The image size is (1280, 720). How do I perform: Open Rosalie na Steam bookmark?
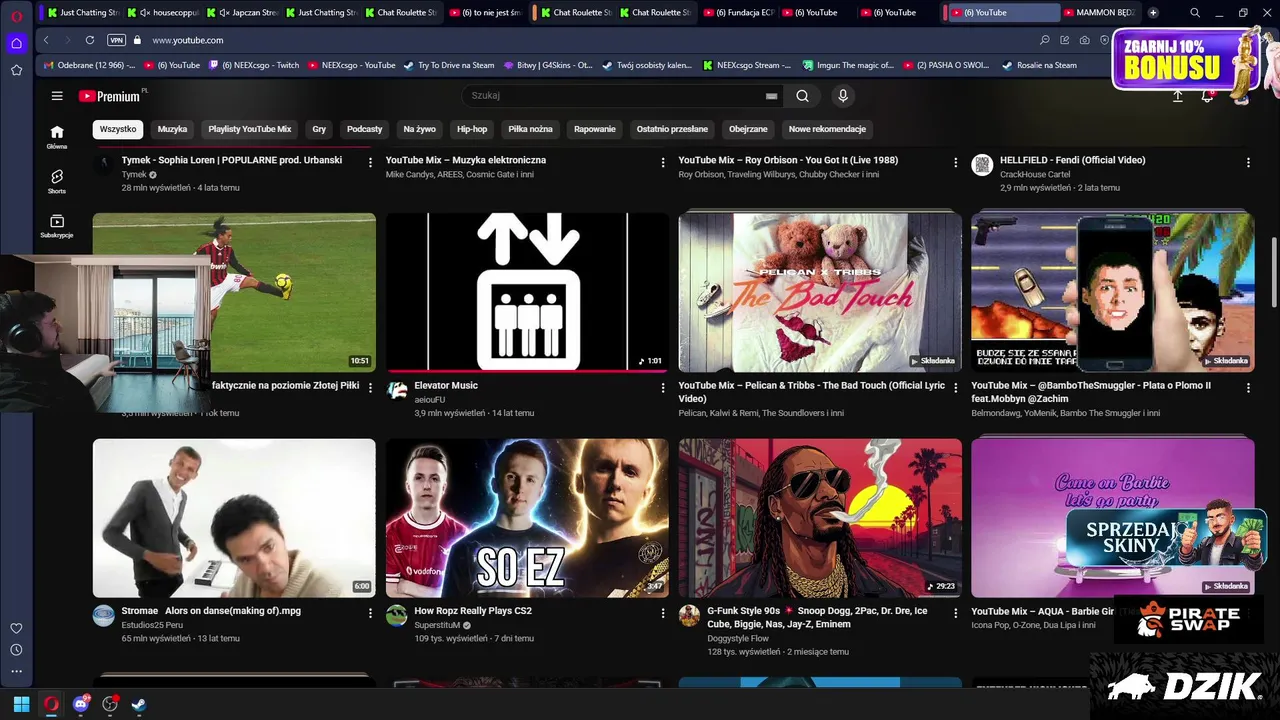(1039, 65)
